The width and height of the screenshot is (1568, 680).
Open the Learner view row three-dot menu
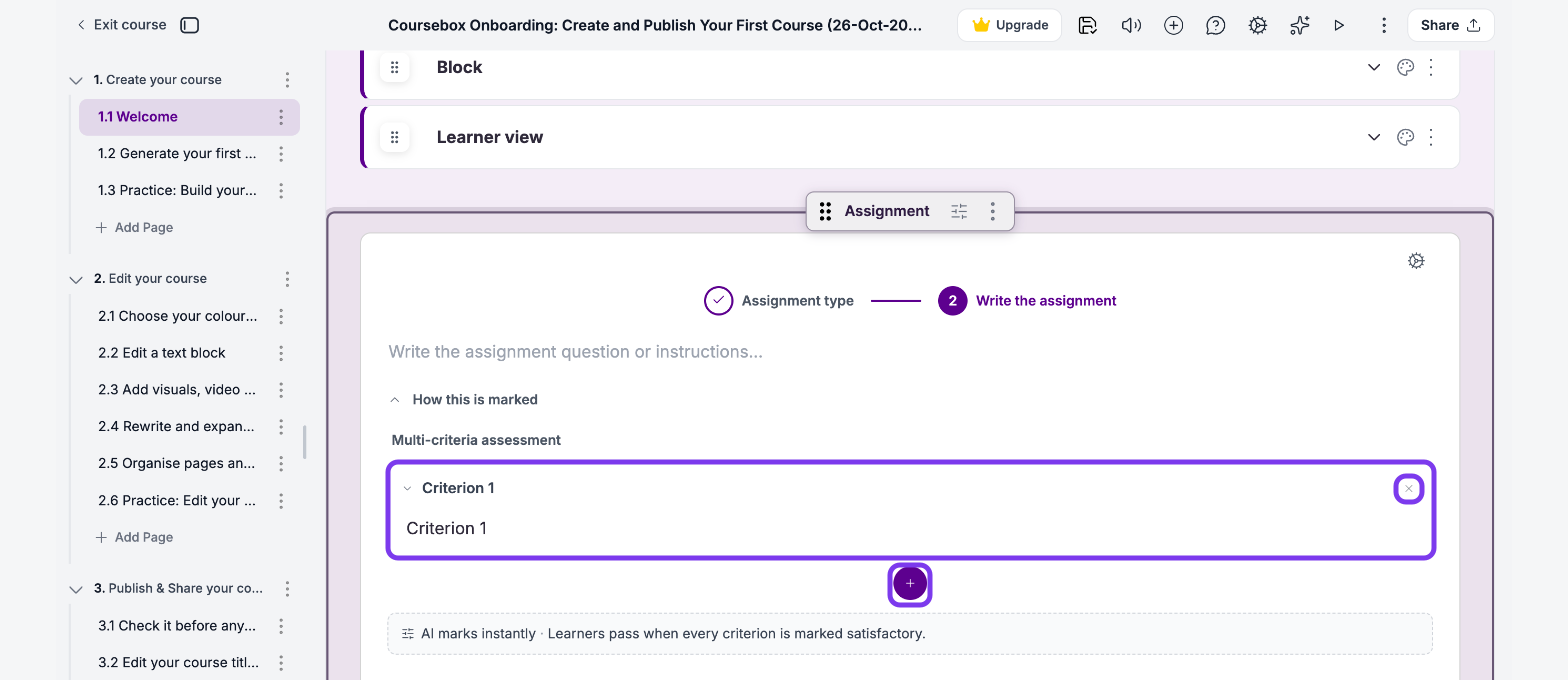(x=1431, y=137)
